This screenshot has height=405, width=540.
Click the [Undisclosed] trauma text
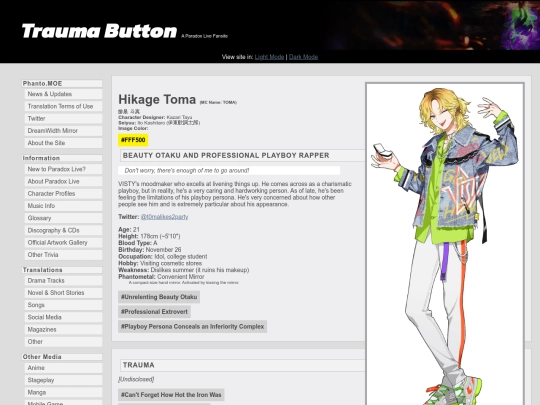(136, 379)
